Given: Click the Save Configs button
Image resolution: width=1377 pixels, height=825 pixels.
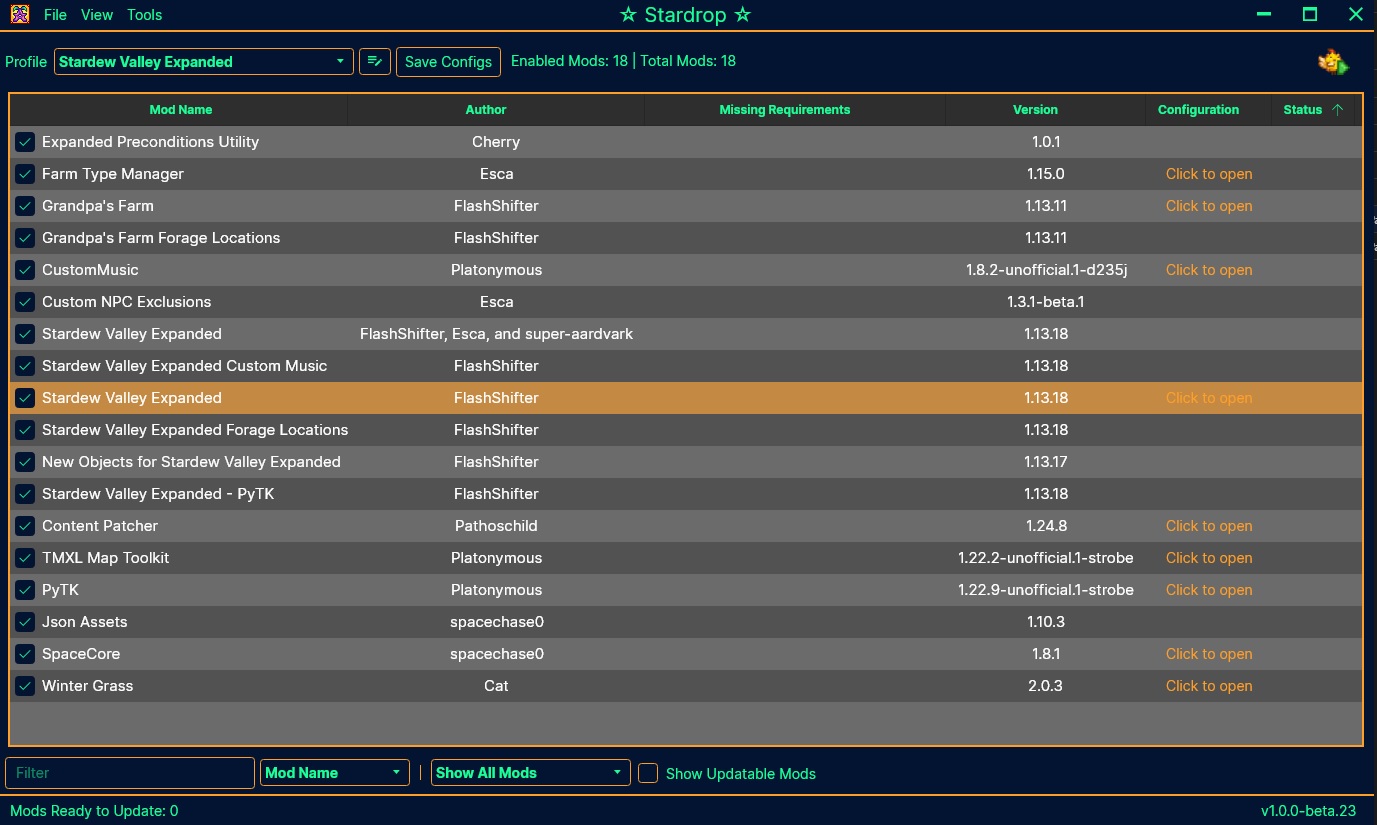Looking at the screenshot, I should click(448, 61).
